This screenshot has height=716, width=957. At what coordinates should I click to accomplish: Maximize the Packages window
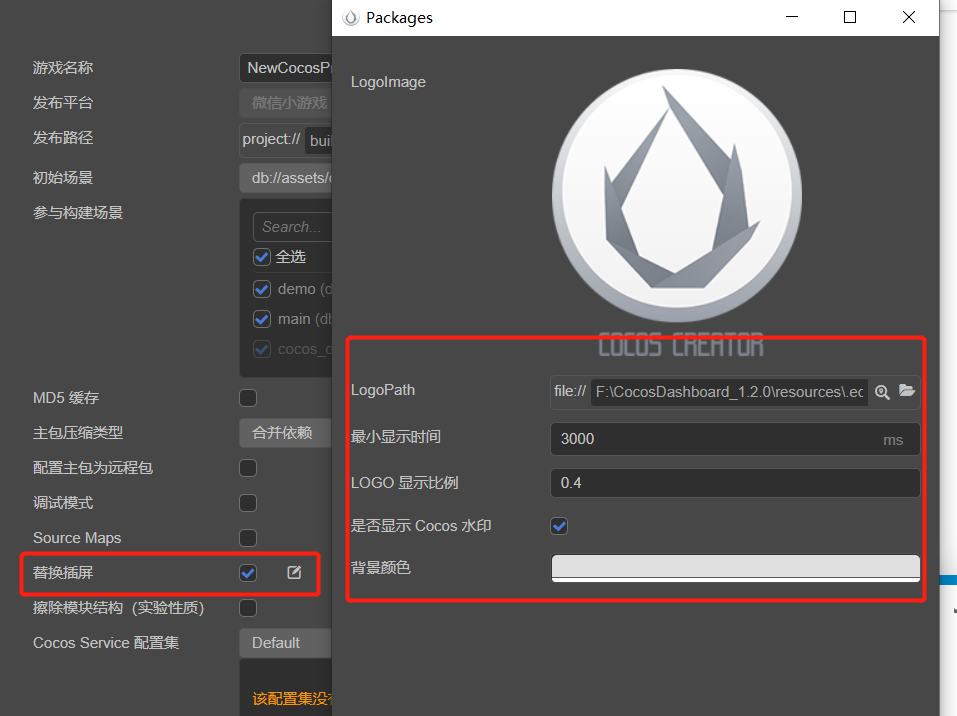pos(850,17)
